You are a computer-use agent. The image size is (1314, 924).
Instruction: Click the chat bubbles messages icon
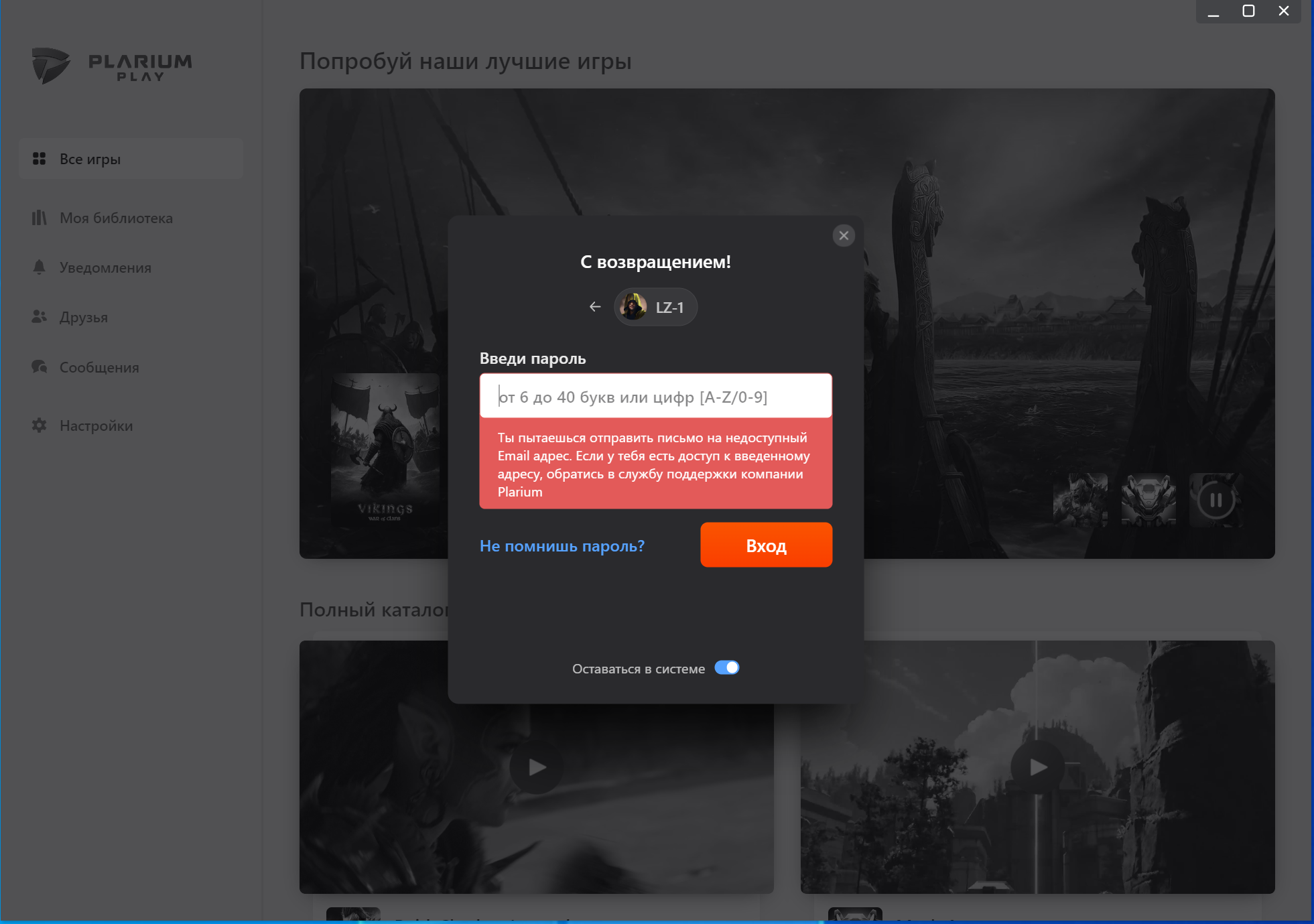pyautogui.click(x=40, y=367)
